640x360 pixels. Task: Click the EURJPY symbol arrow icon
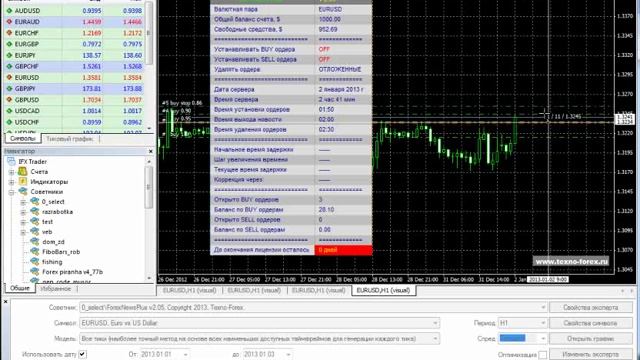[9, 55]
